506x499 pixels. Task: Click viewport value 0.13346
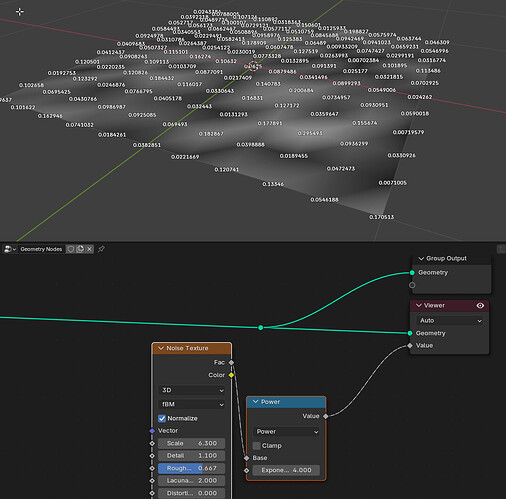click(x=273, y=184)
